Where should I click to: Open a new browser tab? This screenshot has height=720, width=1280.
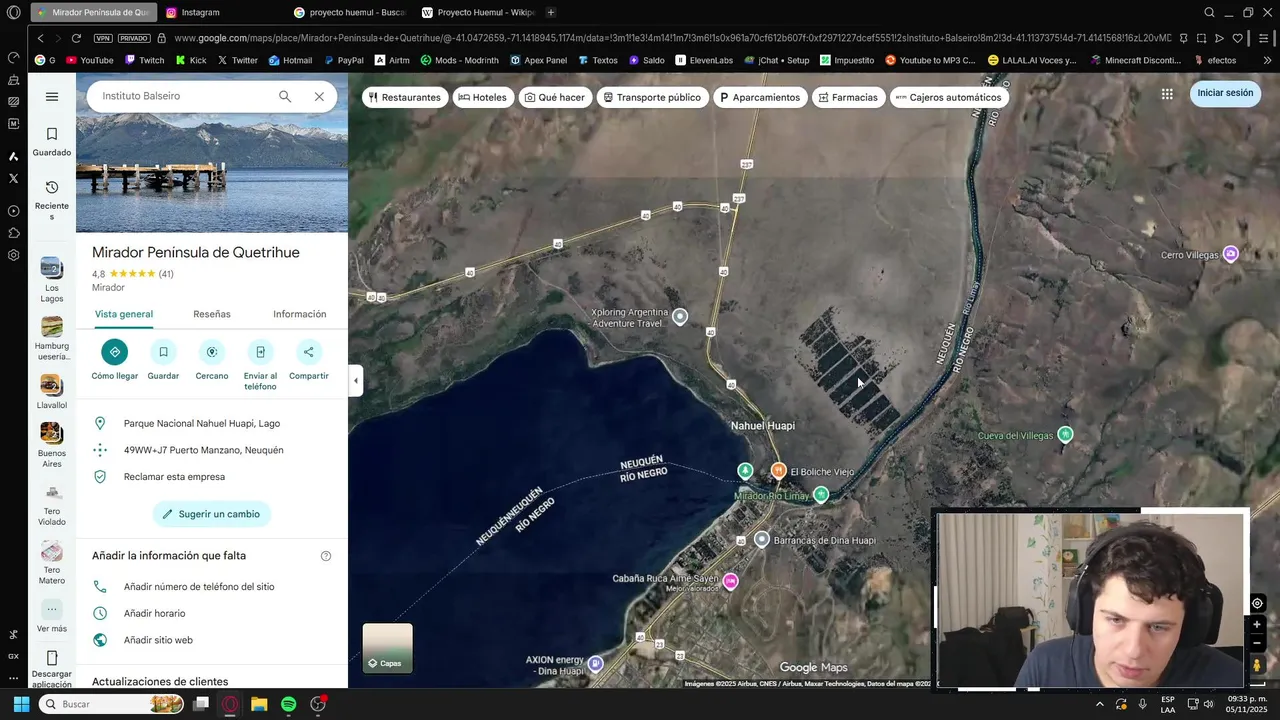click(551, 12)
